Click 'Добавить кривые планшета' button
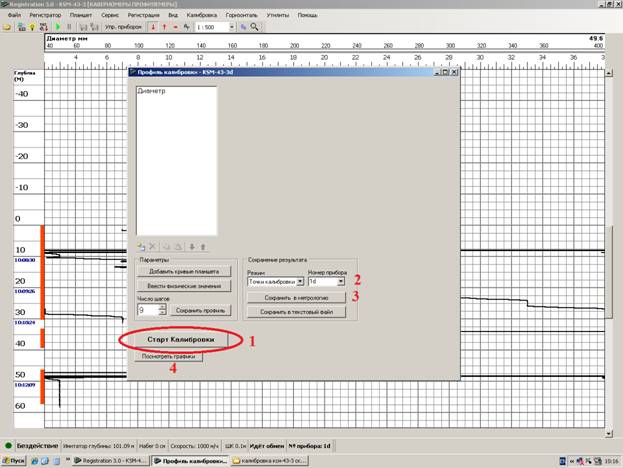This screenshot has width=623, height=468. click(184, 271)
